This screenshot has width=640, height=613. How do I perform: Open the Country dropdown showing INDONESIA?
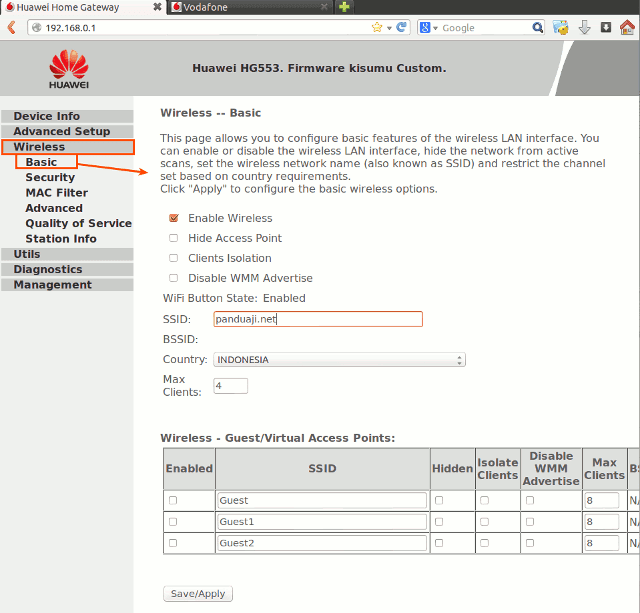(339, 360)
